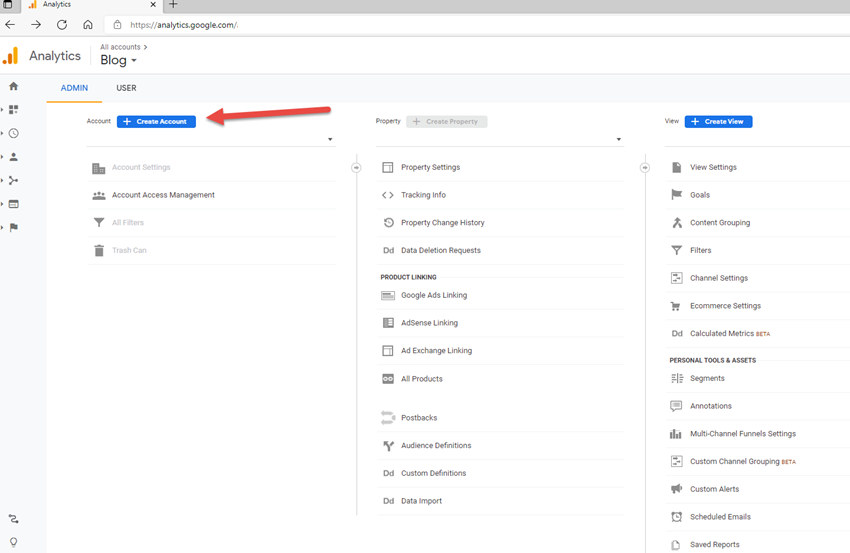Click the Filters funnel icon in View column
This screenshot has width=850, height=553.
[677, 250]
